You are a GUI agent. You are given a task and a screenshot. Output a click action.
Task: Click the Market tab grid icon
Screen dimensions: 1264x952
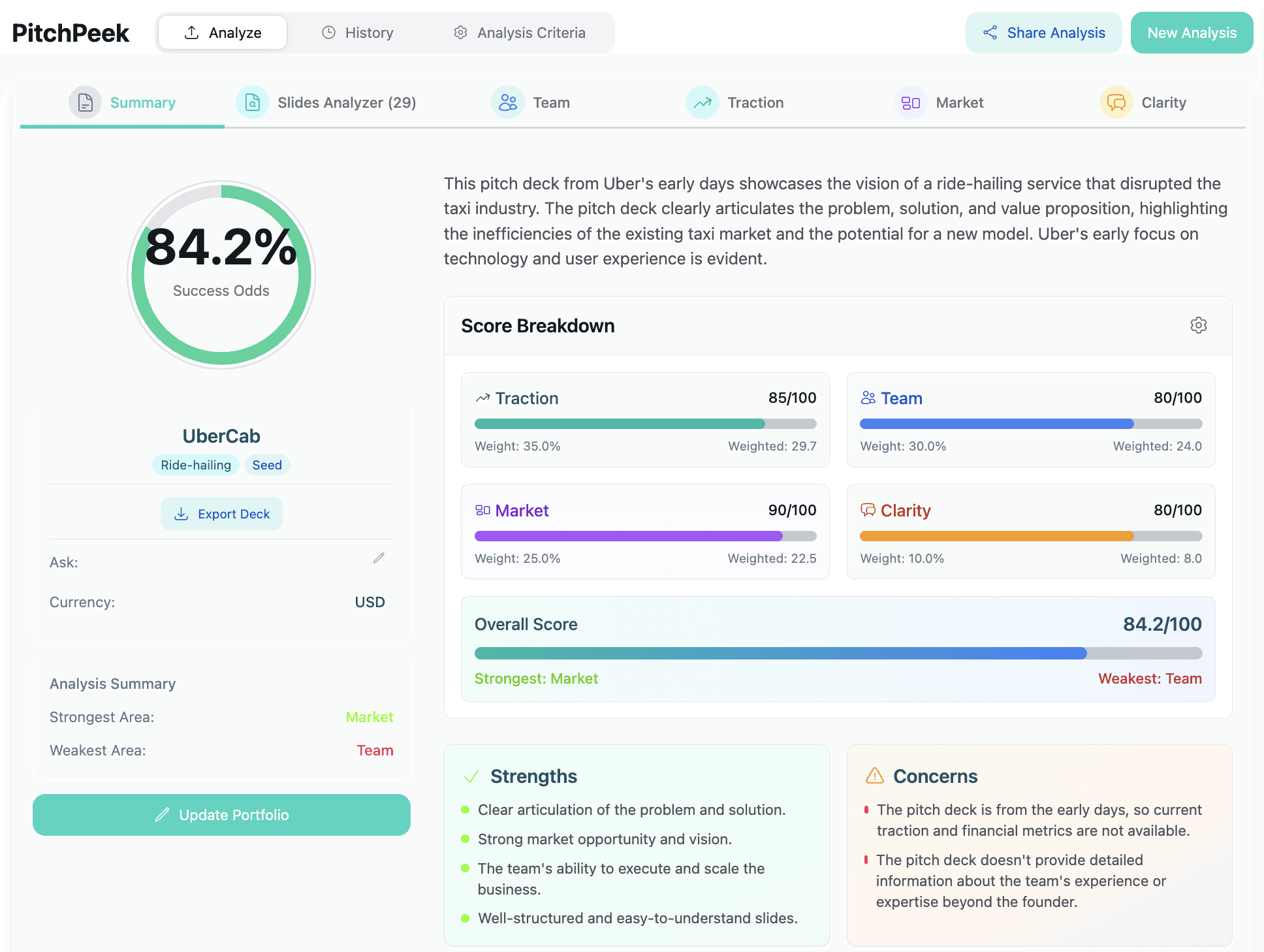pyautogui.click(x=911, y=103)
